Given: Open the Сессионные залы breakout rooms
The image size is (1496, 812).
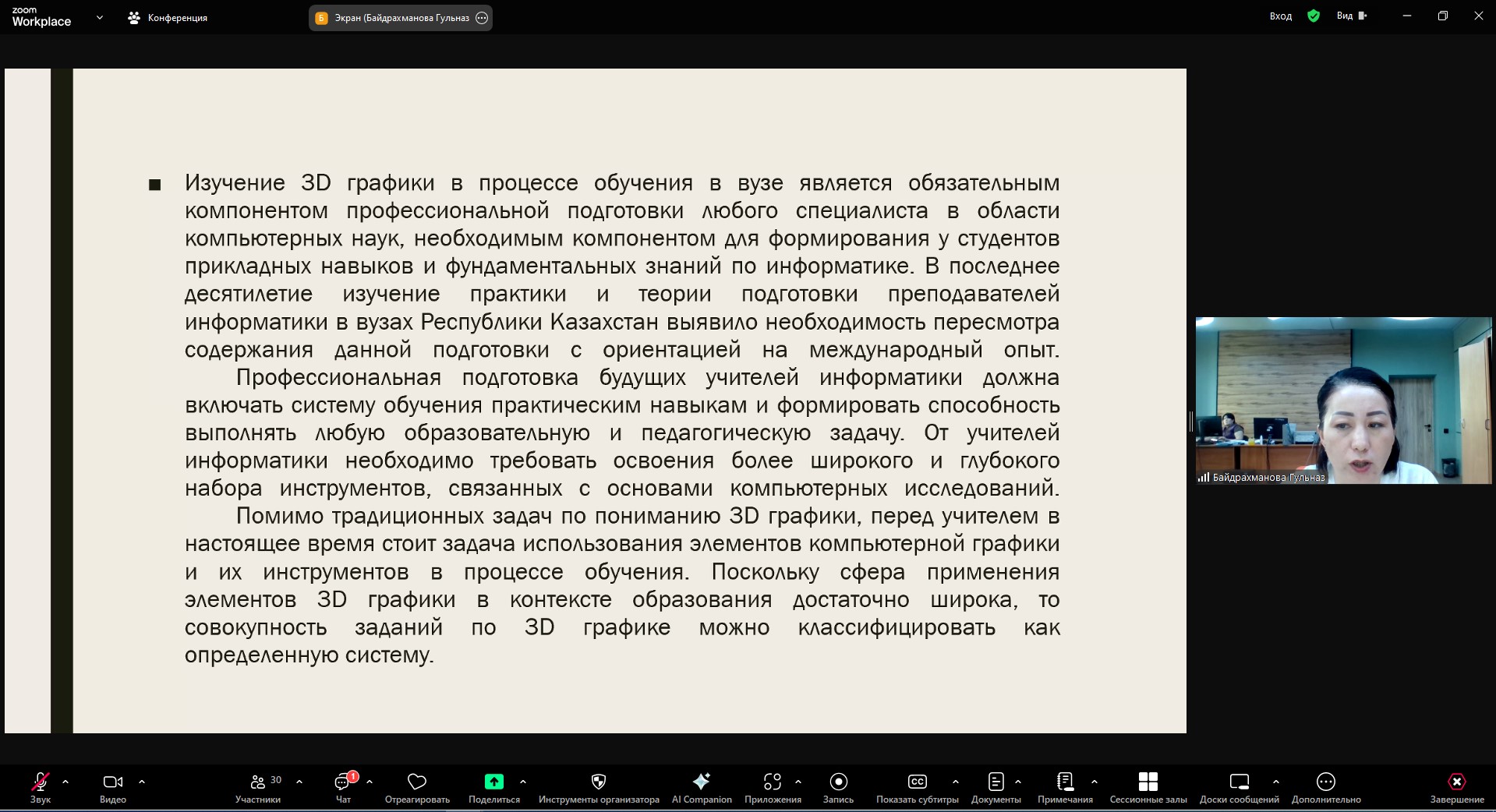Looking at the screenshot, I should coord(1148,782).
